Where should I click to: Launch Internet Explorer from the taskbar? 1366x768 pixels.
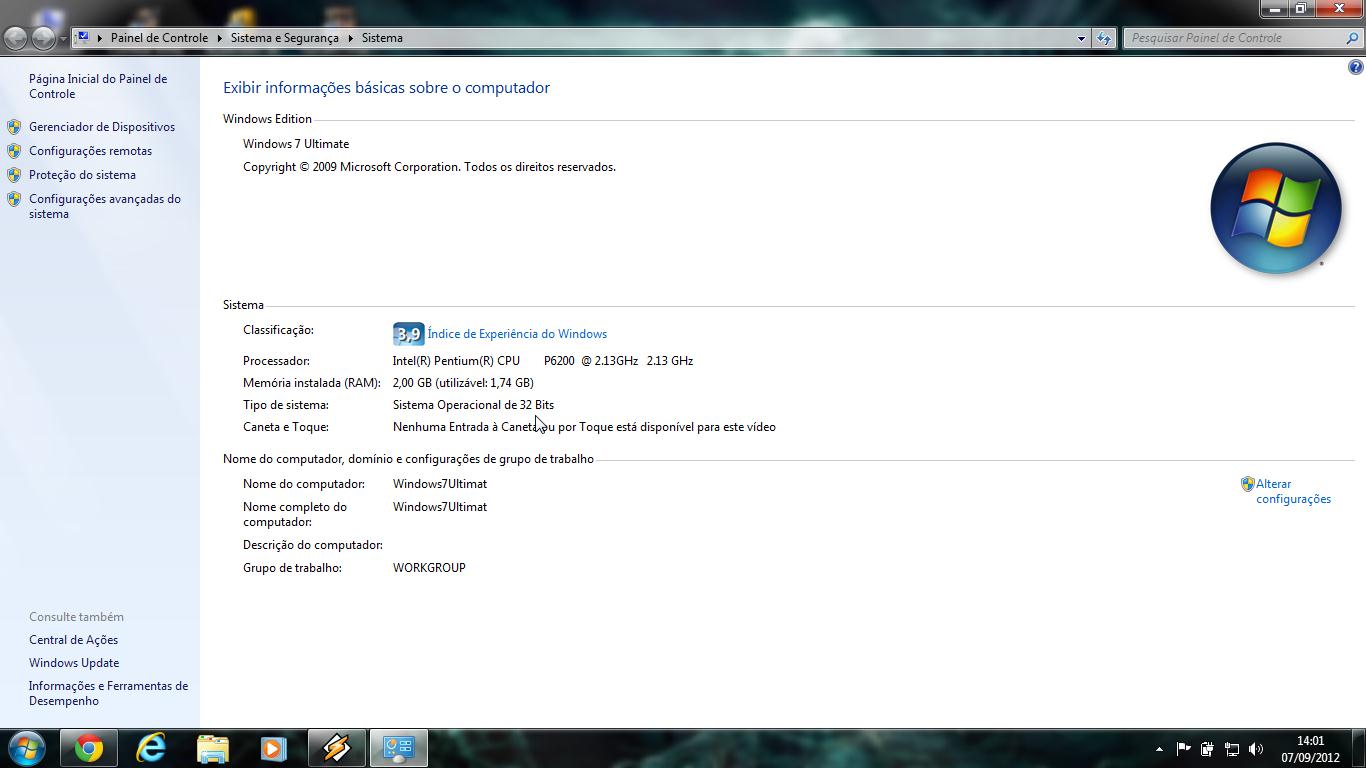click(151, 748)
